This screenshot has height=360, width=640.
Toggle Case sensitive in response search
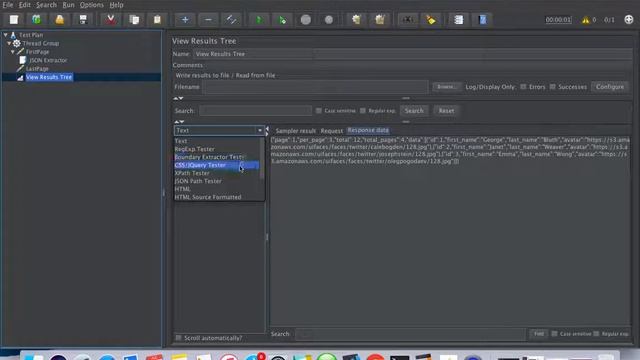tap(554, 333)
